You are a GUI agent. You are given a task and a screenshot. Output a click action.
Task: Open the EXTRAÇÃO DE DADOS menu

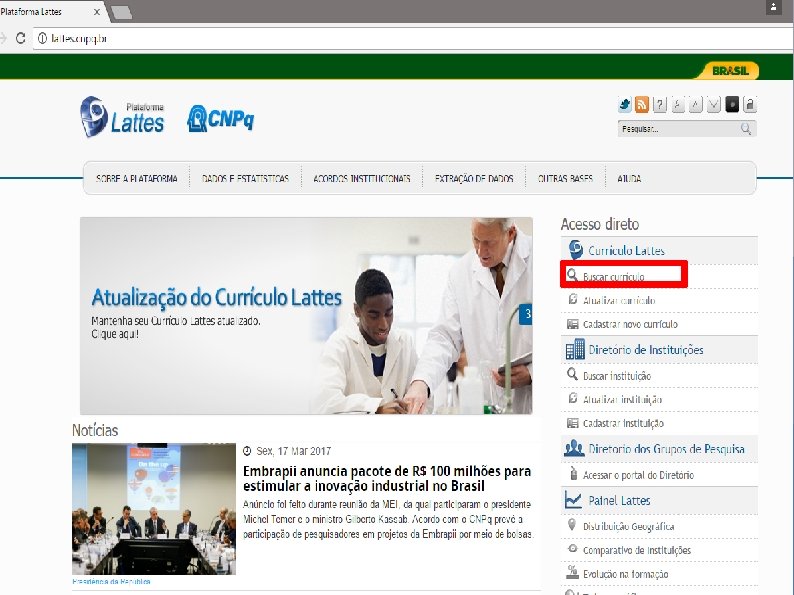474,178
